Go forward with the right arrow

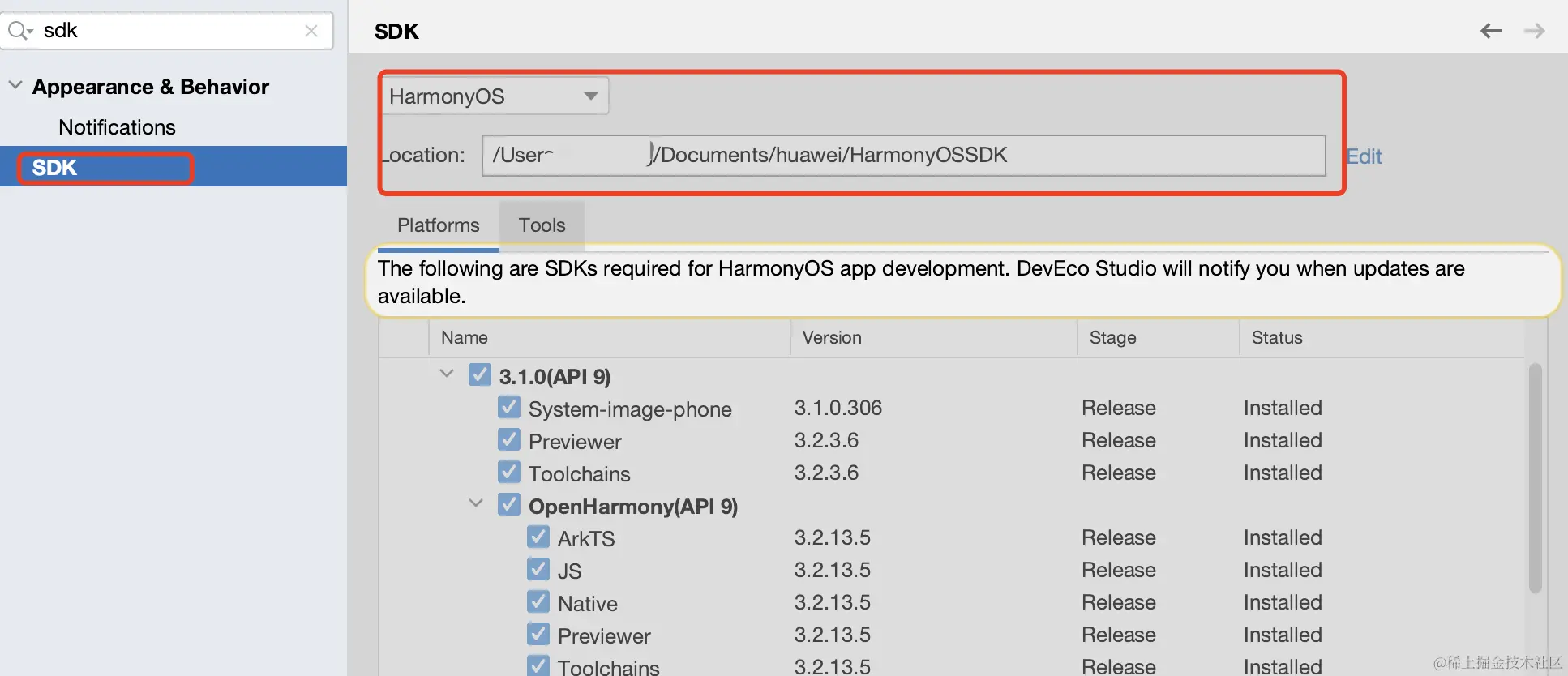point(1535,31)
